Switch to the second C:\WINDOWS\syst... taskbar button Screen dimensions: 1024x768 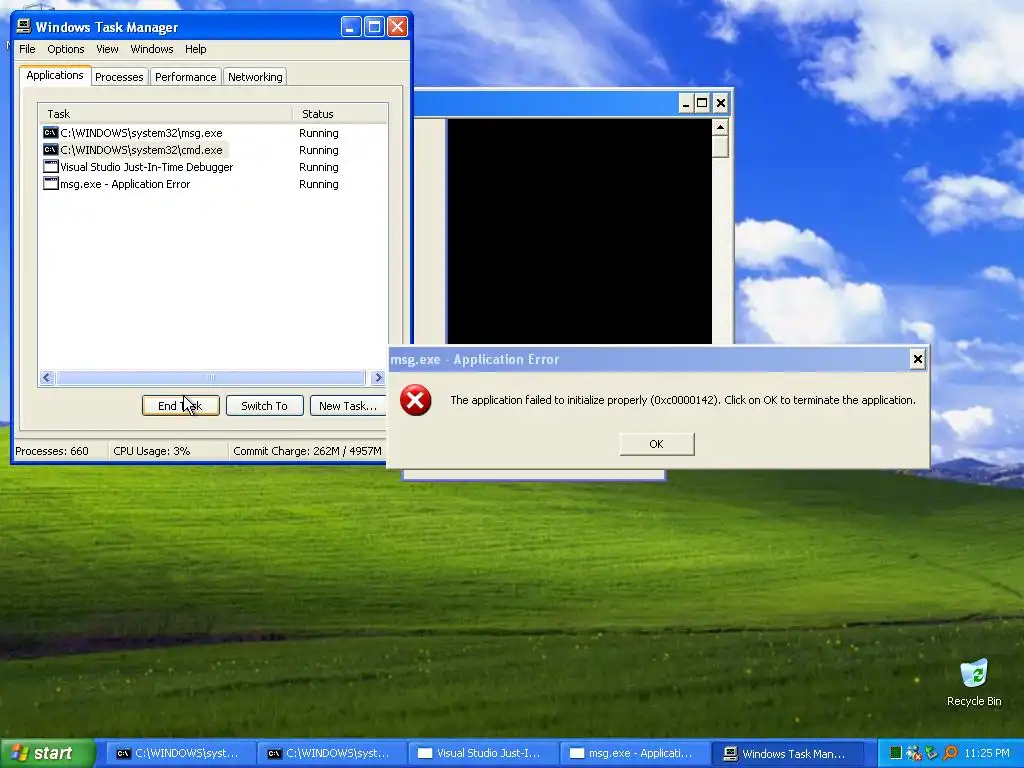pos(332,753)
